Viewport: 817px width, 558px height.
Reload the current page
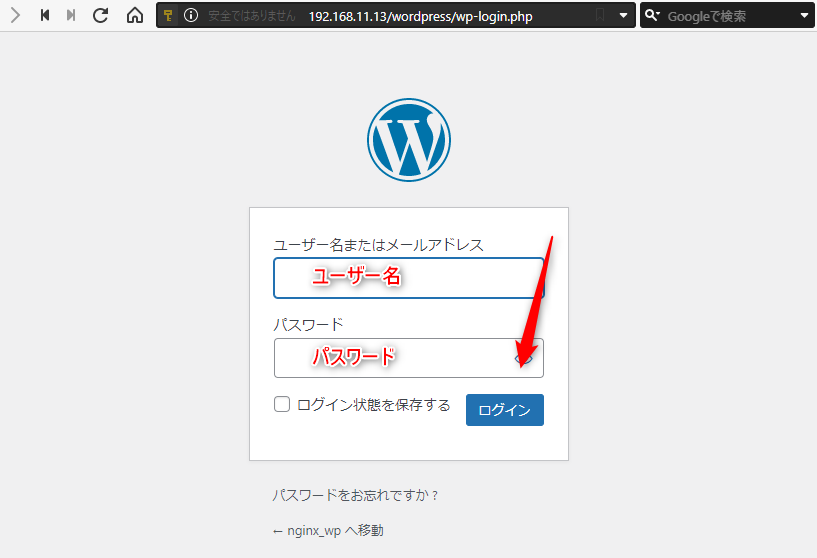100,16
